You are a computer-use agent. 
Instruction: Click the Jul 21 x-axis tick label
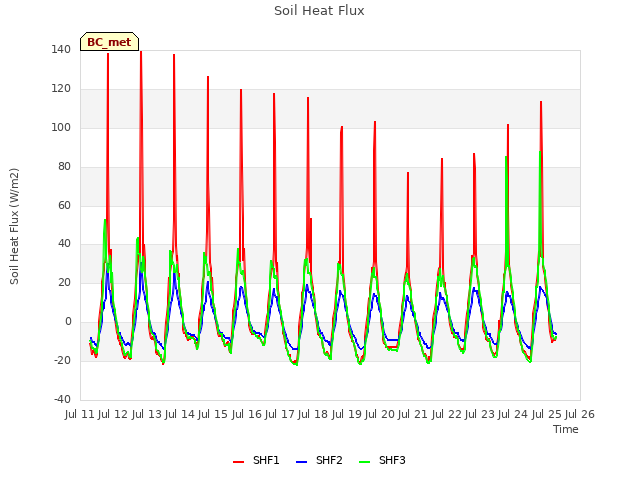pyautogui.click(x=413, y=414)
